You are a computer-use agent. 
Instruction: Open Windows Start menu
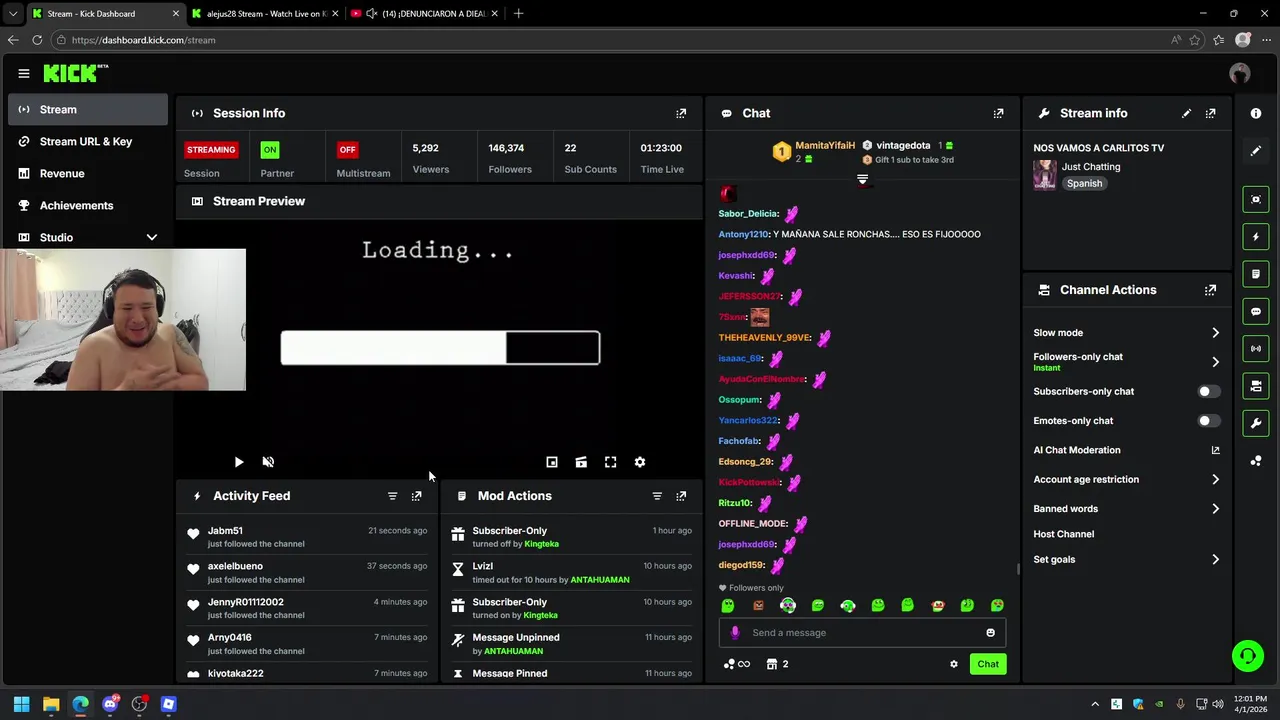point(21,704)
